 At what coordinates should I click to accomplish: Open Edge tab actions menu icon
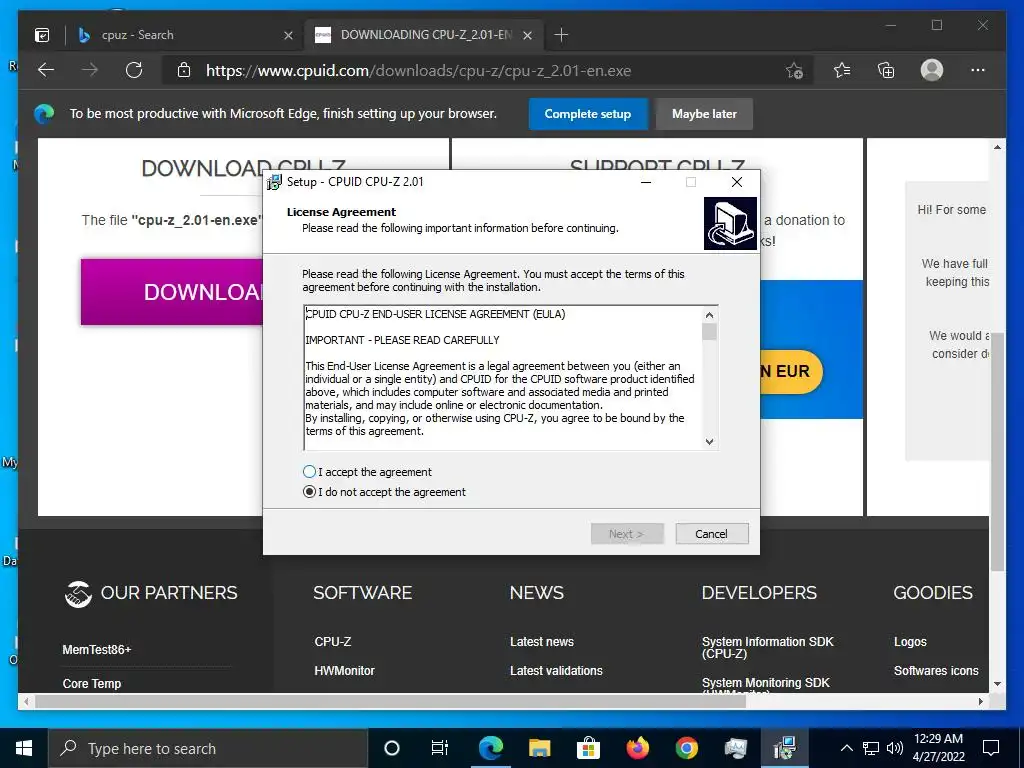42,35
